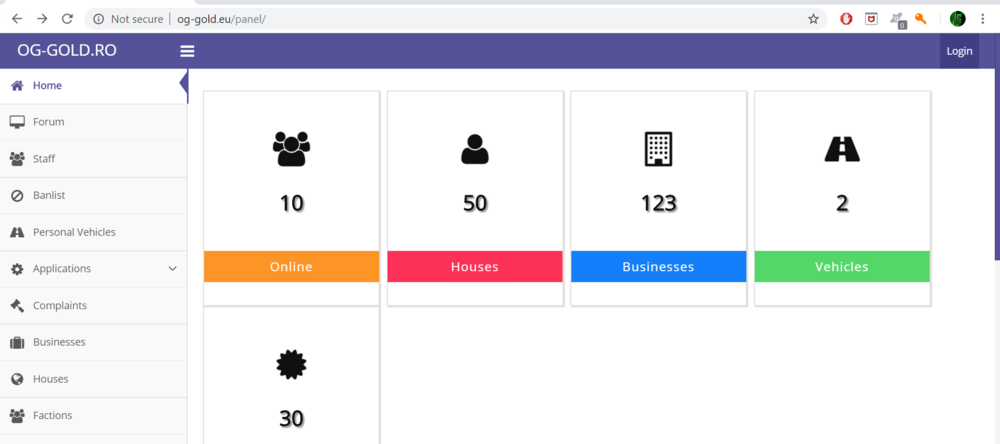Click the blue Businesses label bar
The image size is (1000, 444).
click(658, 267)
